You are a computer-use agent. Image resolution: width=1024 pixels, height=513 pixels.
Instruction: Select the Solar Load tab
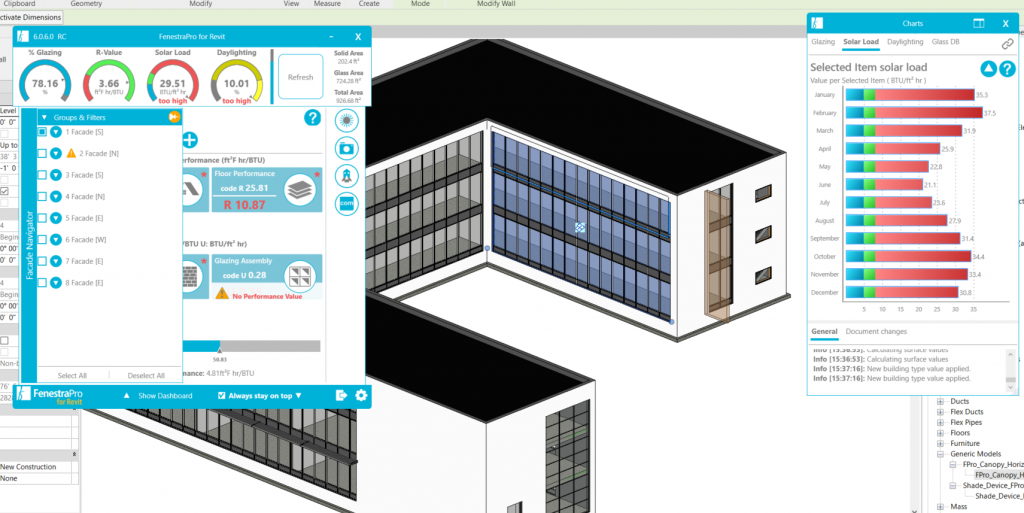(861, 42)
